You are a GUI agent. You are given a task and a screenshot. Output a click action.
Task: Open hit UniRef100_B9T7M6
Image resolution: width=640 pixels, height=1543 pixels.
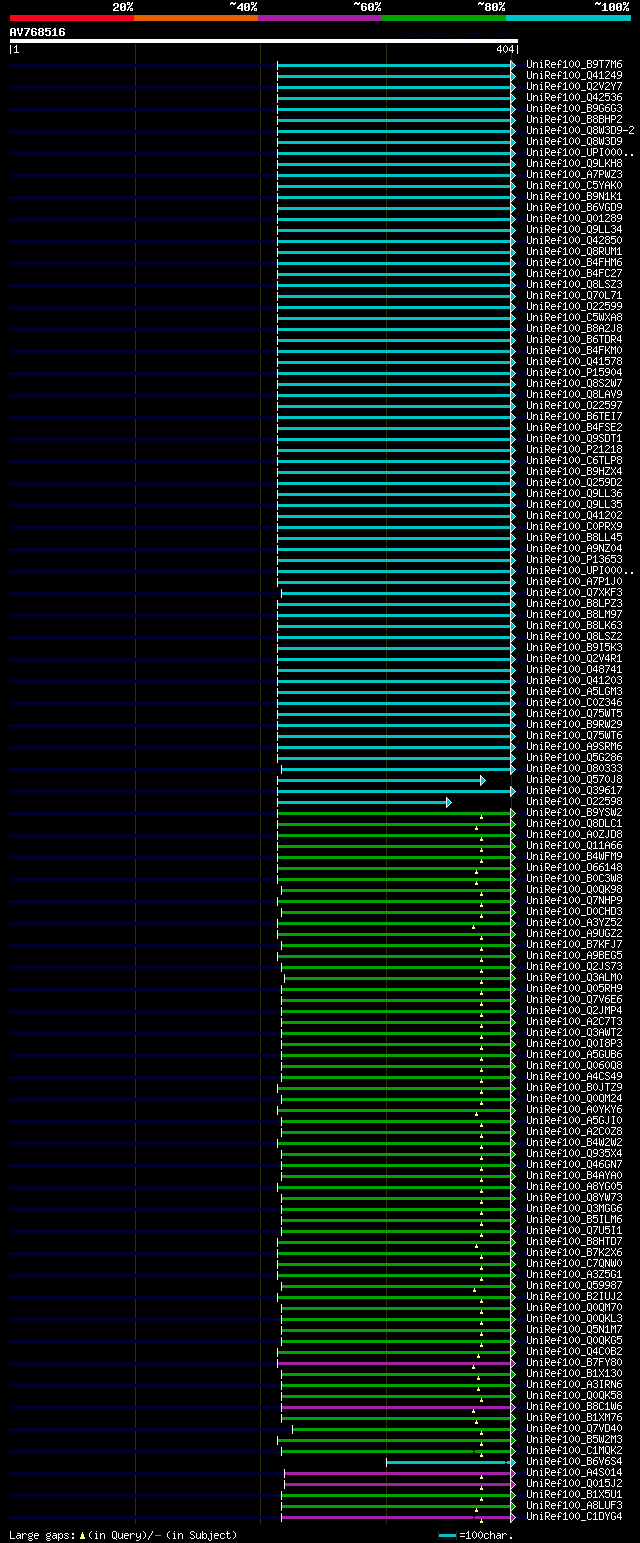coord(574,64)
